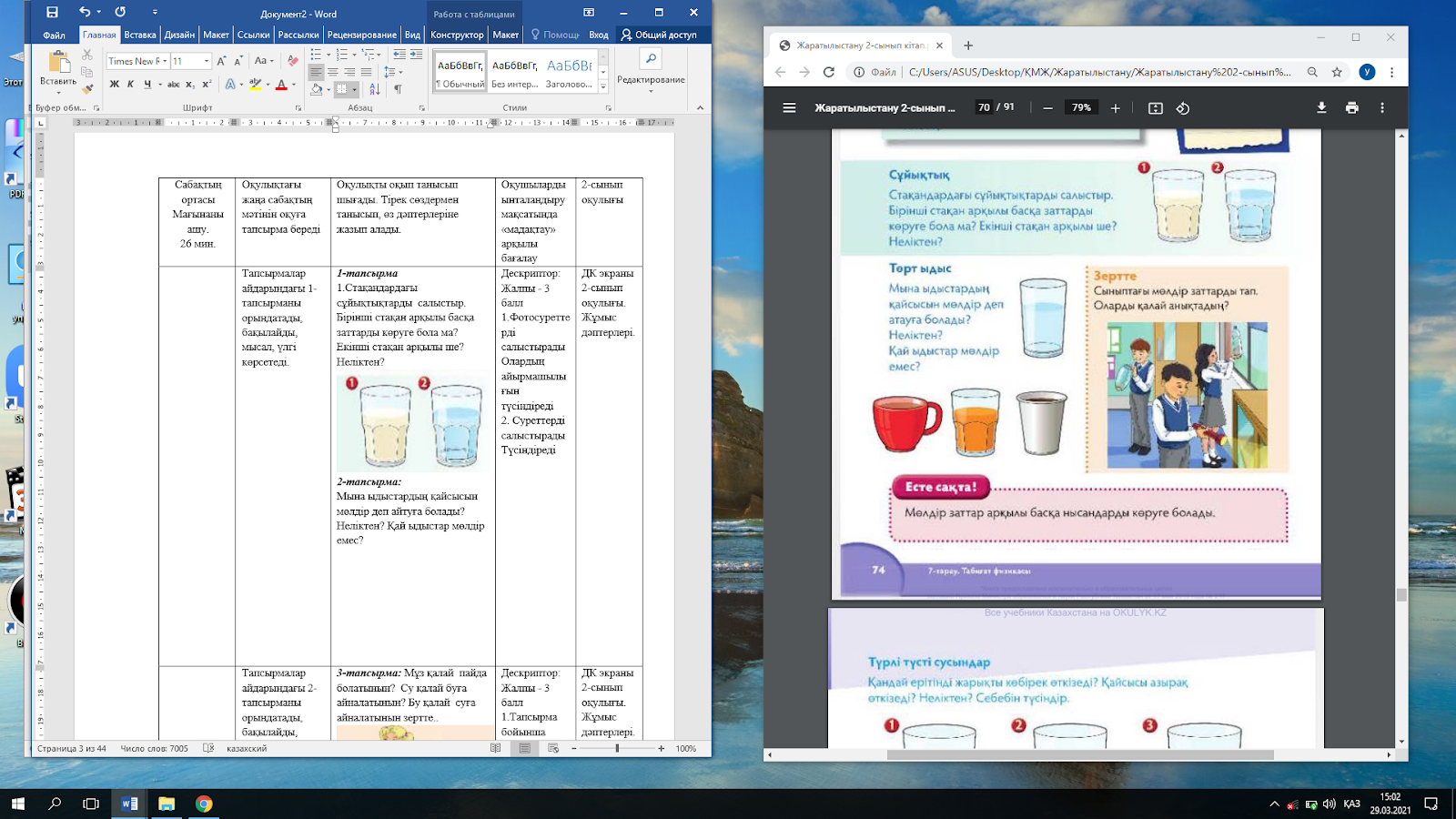Click the Format Painter brush icon
Image resolution: width=1456 pixels, height=819 pixels.
(87, 88)
